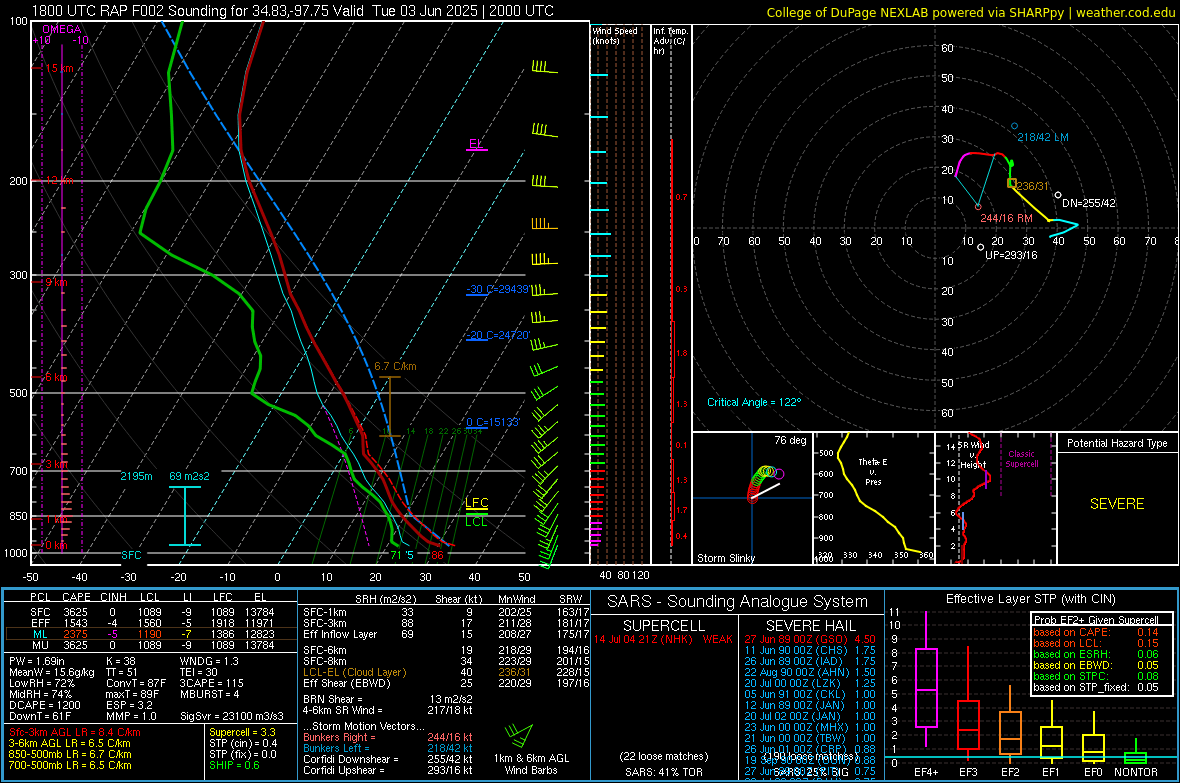Click the '6.7 C/km' lapse rate label
This screenshot has height=783, width=1180.
point(395,367)
